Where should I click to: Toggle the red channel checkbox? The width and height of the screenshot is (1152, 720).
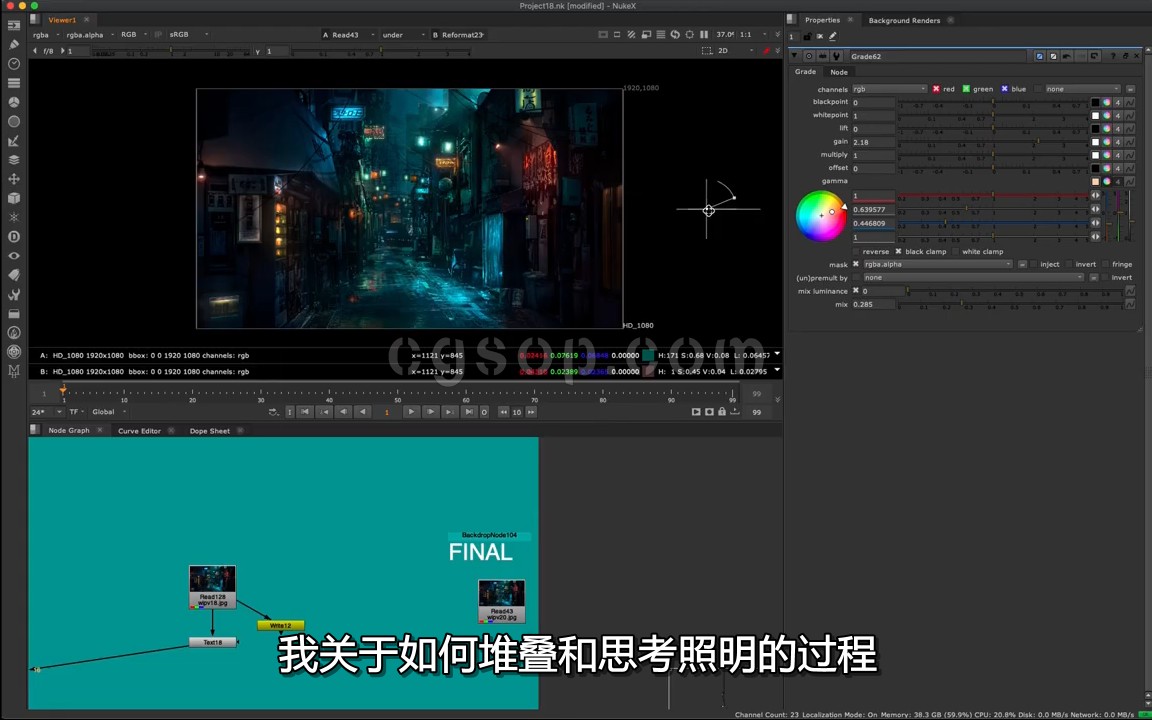[x=936, y=89]
